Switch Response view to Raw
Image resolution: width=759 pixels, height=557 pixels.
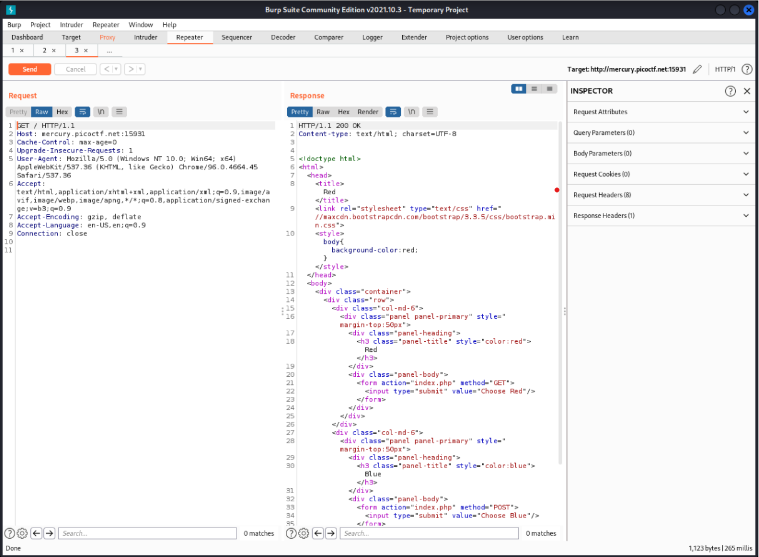[323, 112]
